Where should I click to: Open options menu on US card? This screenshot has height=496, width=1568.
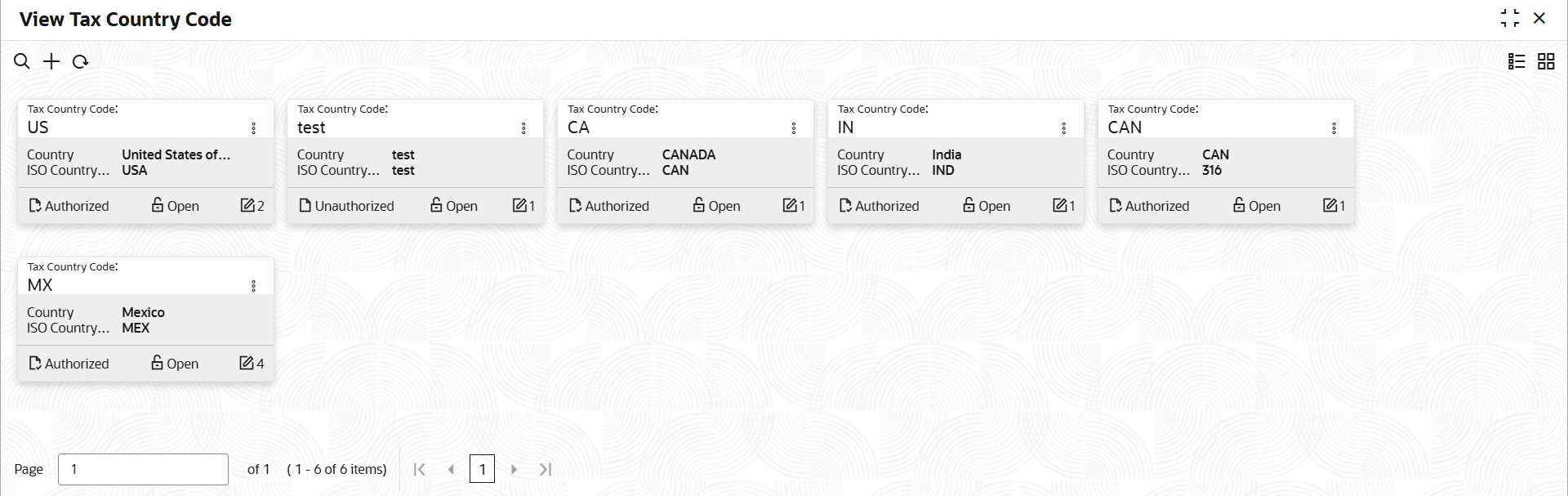pyautogui.click(x=254, y=128)
